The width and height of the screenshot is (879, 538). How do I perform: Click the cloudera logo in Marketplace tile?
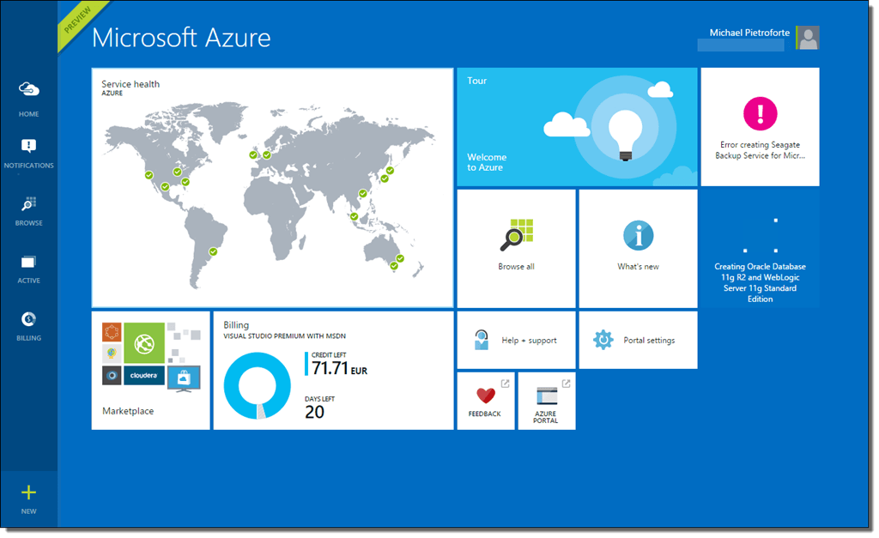(x=144, y=375)
